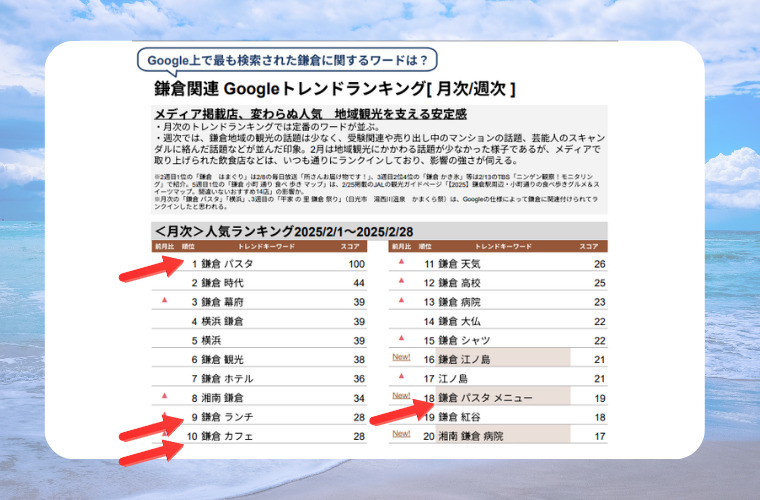Select the keyword 鎌倉 観光
The height and width of the screenshot is (500, 760).
[x=222, y=359]
